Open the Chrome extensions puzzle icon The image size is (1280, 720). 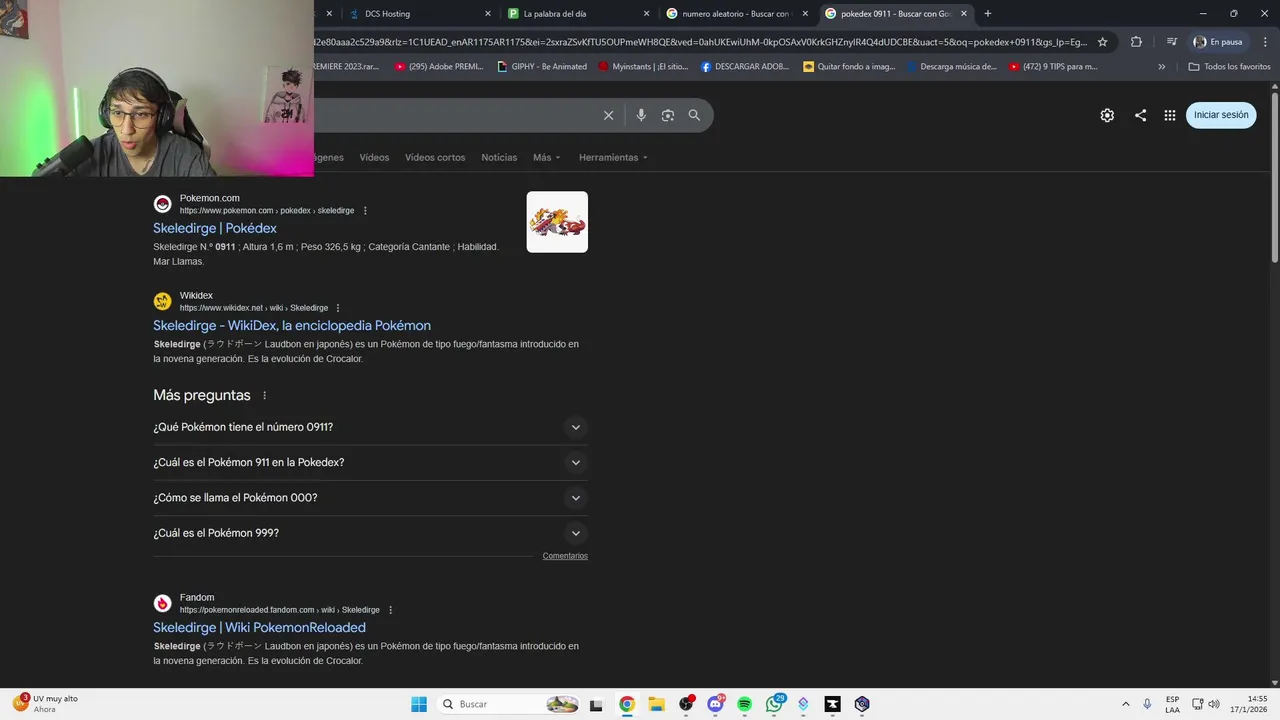[x=1136, y=42]
